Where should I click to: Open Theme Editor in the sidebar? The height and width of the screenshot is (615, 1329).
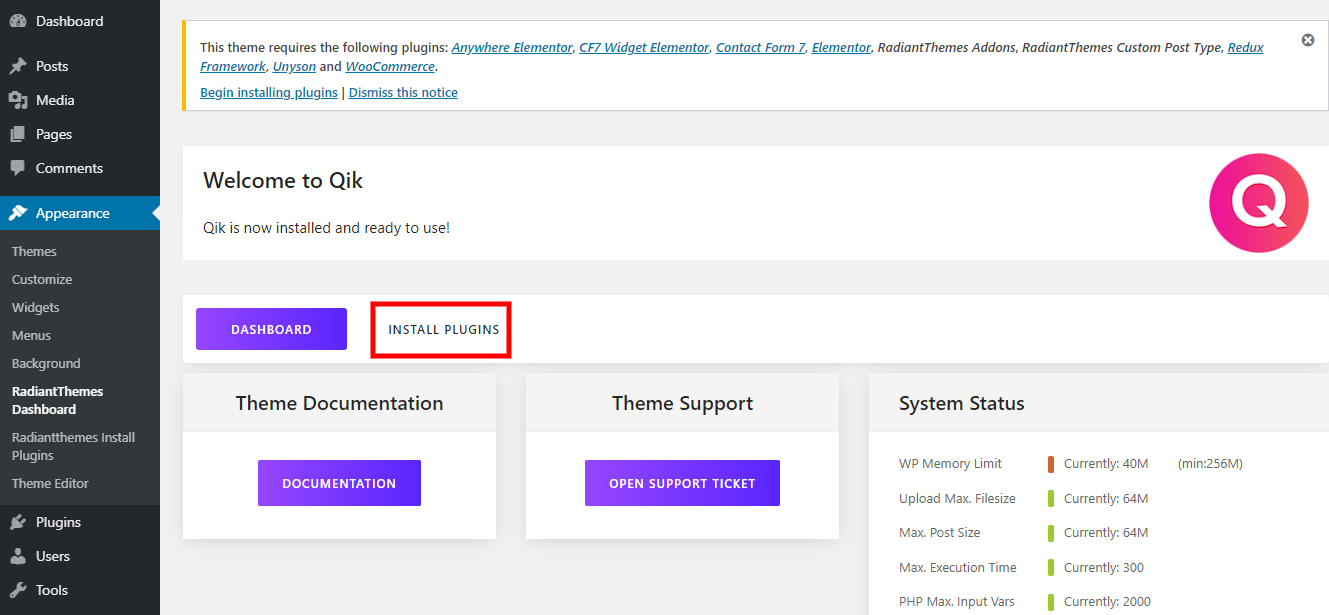[x=50, y=483]
